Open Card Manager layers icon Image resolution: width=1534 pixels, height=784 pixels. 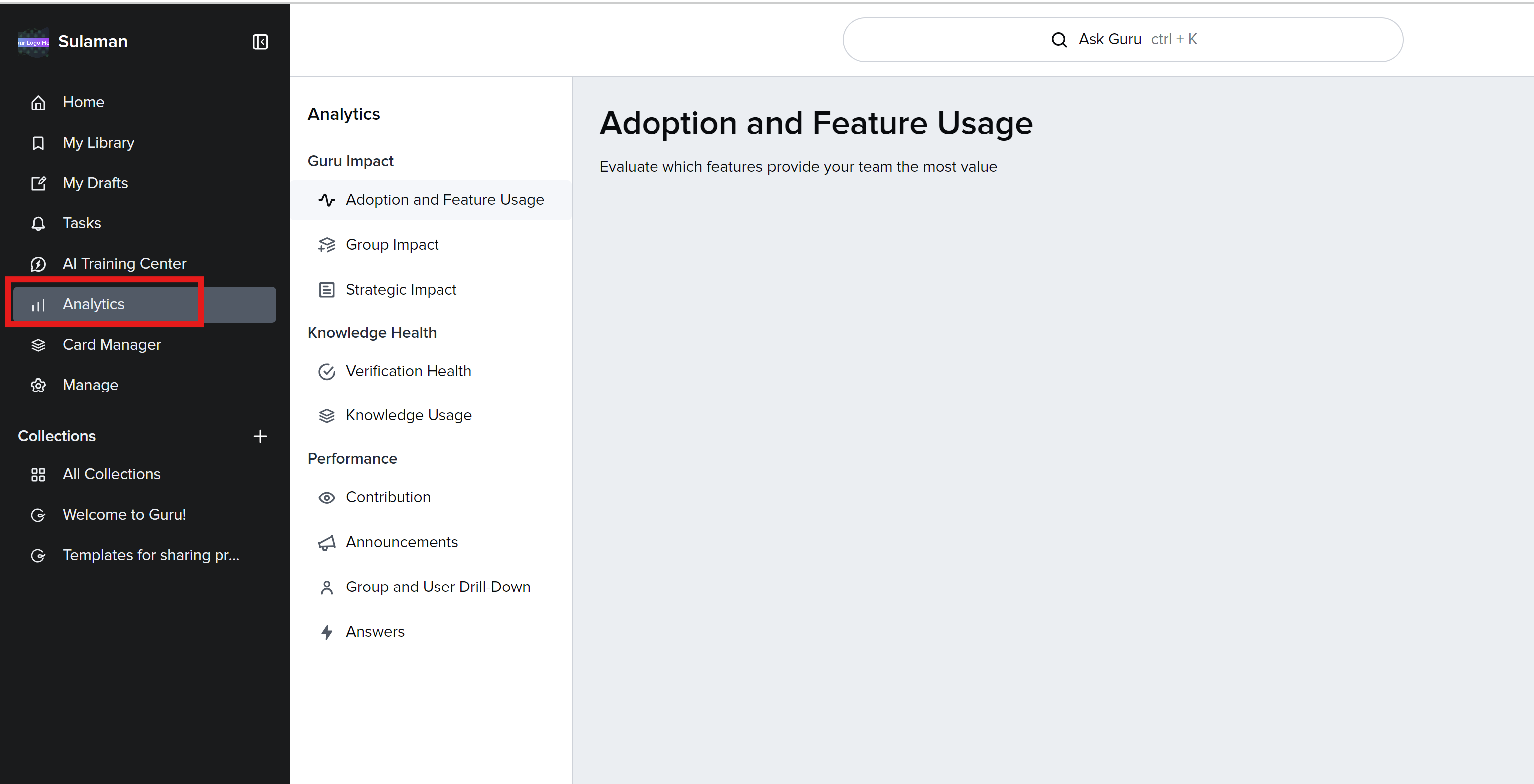pos(38,345)
